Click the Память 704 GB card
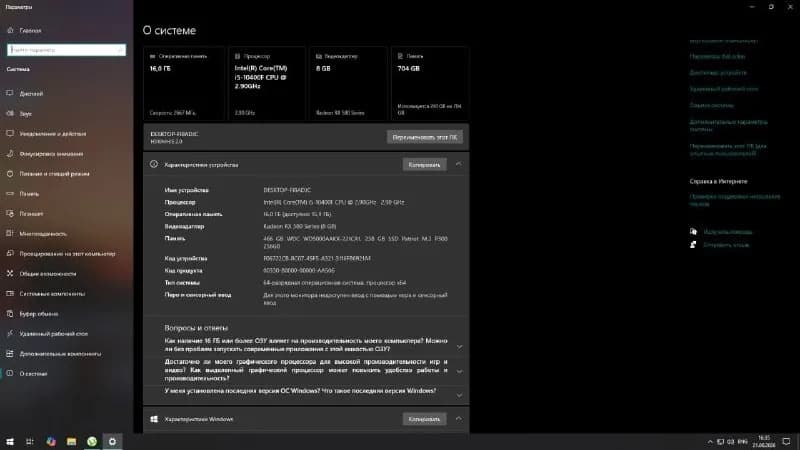The height and width of the screenshot is (450, 800). pyautogui.click(x=430, y=84)
